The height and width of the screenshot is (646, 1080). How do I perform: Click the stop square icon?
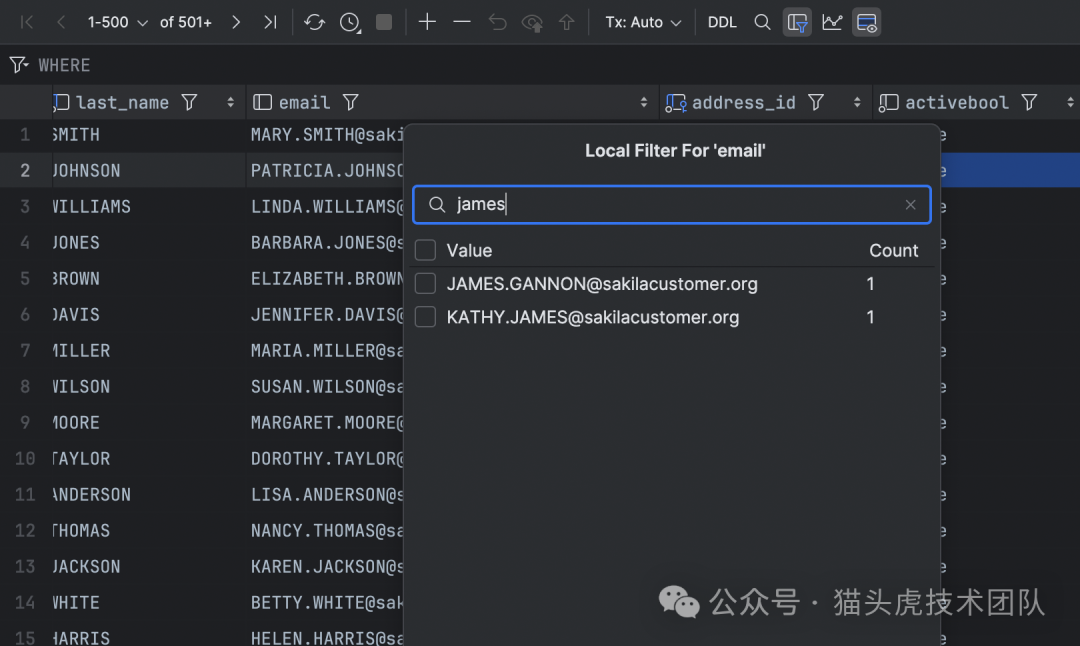point(384,22)
